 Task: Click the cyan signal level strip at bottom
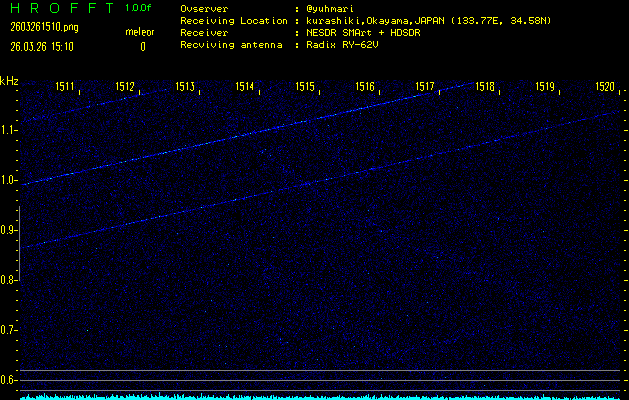pyautogui.click(x=320, y=396)
